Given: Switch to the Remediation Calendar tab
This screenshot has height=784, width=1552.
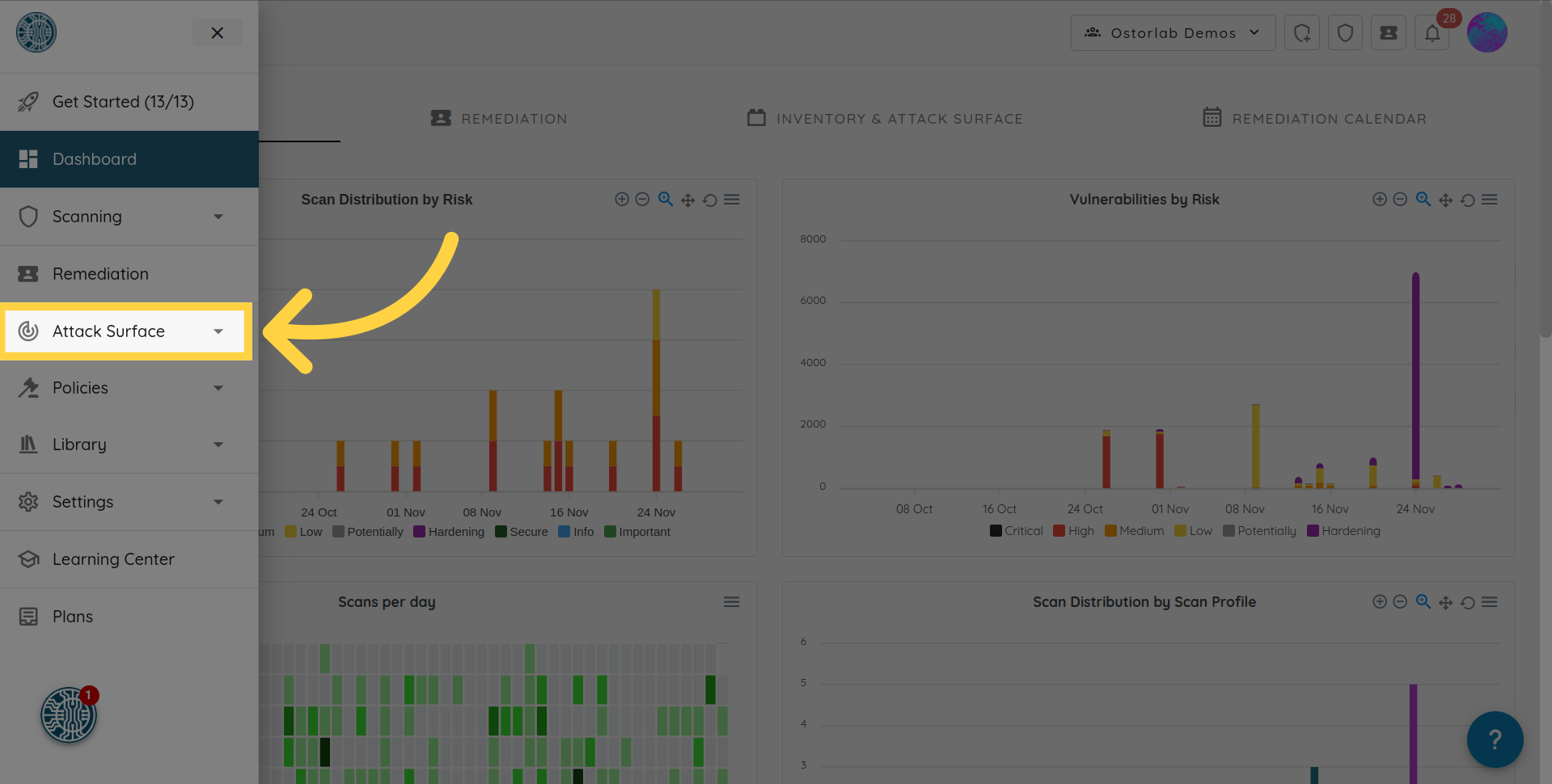Looking at the screenshot, I should (1314, 119).
